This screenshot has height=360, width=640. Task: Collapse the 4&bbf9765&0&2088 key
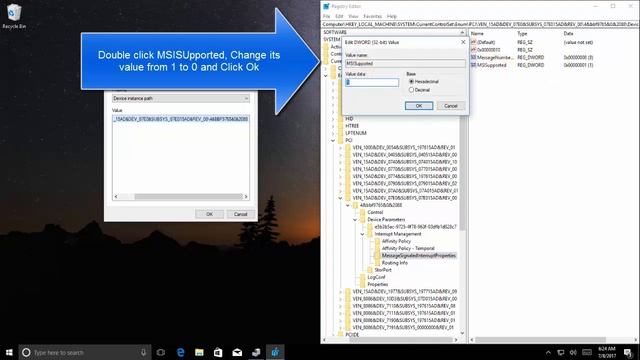pyautogui.click(x=348, y=205)
